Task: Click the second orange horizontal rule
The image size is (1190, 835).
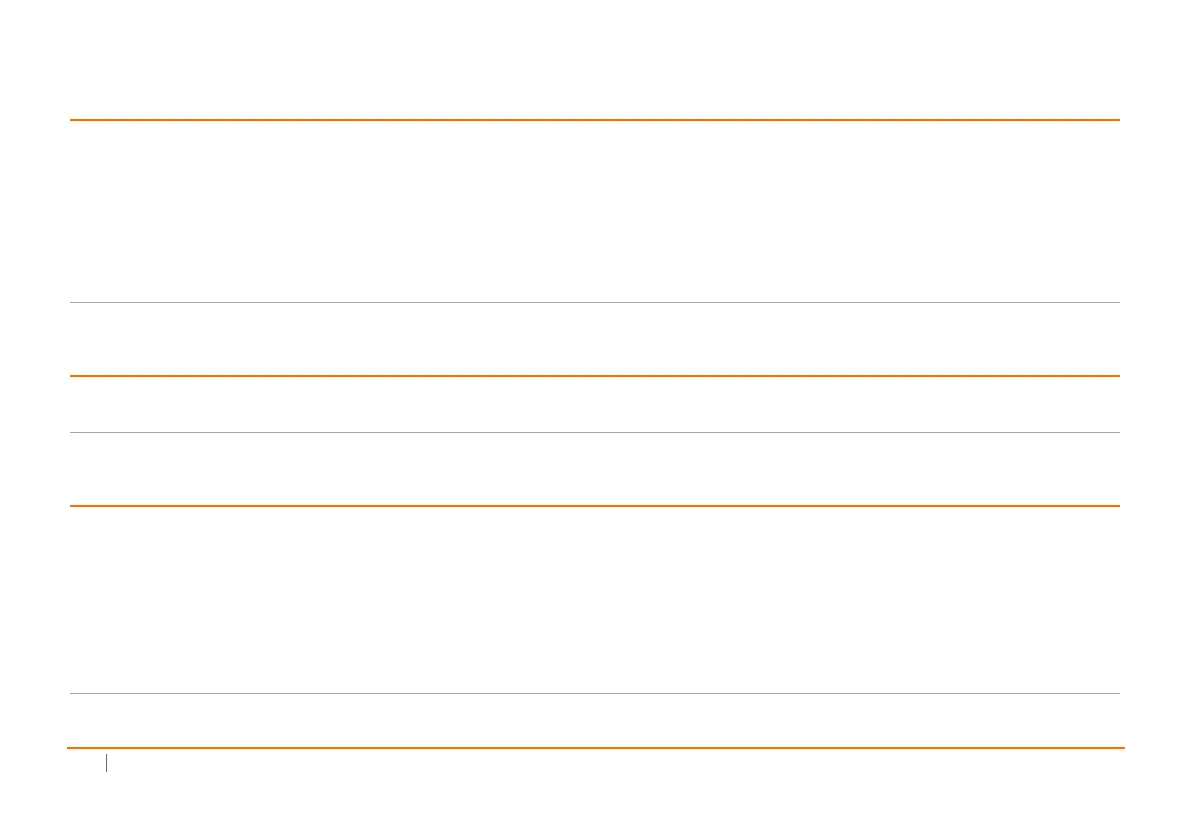Action: pos(594,376)
